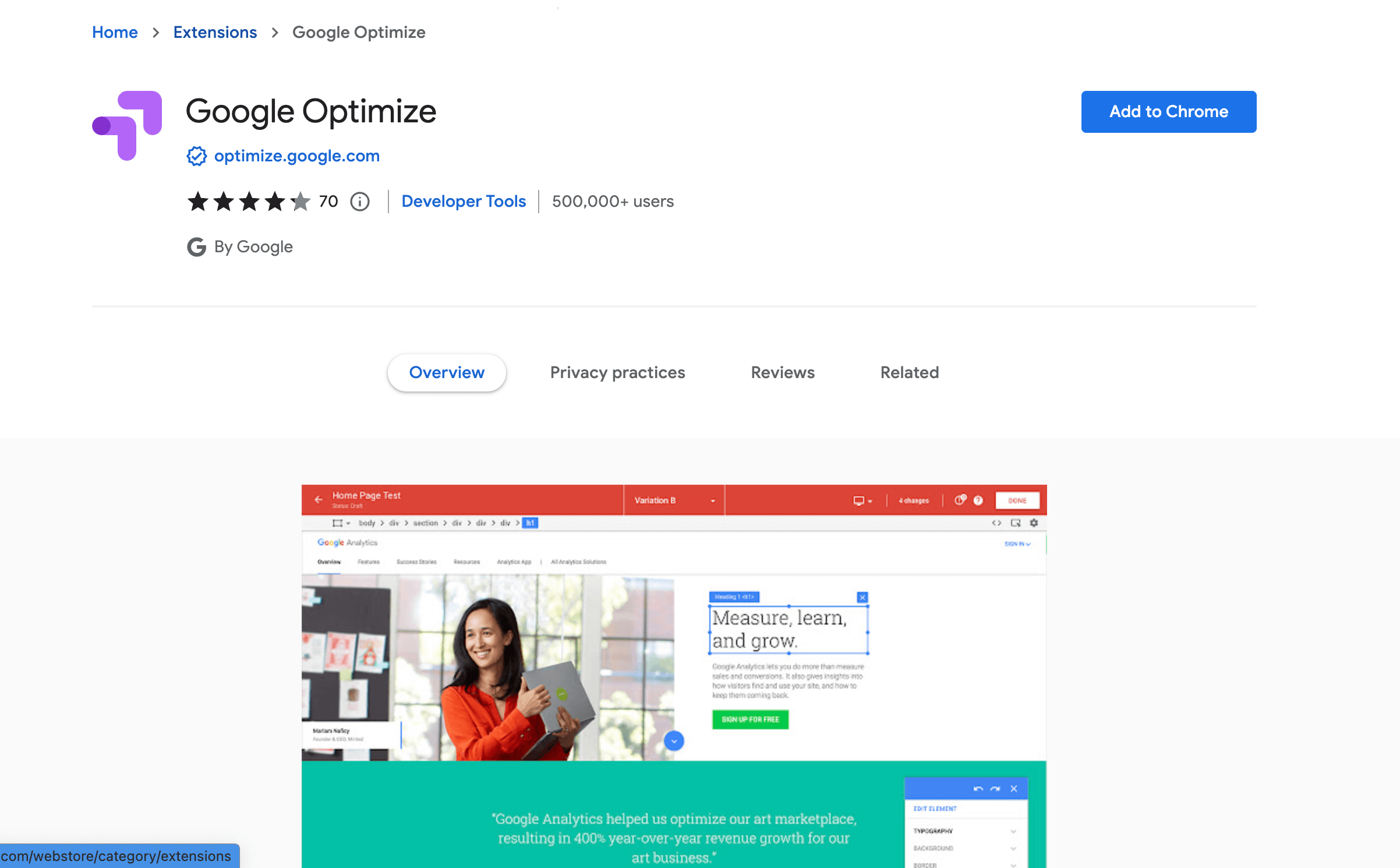Click the Add to Chrome button
This screenshot has height=868, width=1400.
coord(1168,111)
